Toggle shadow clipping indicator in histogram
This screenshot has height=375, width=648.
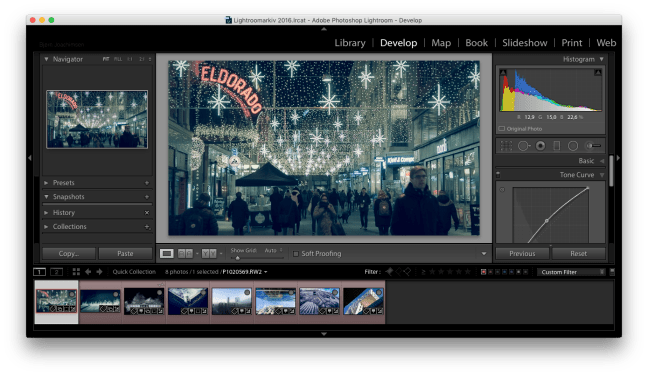click(503, 72)
